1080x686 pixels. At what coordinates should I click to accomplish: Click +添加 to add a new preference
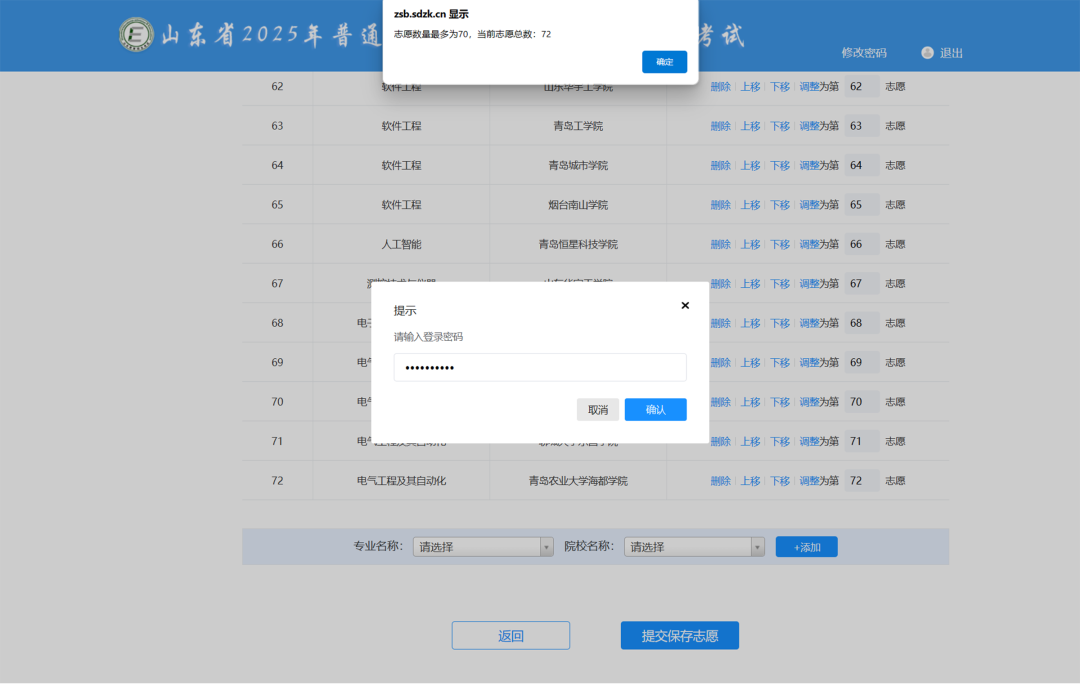click(806, 546)
